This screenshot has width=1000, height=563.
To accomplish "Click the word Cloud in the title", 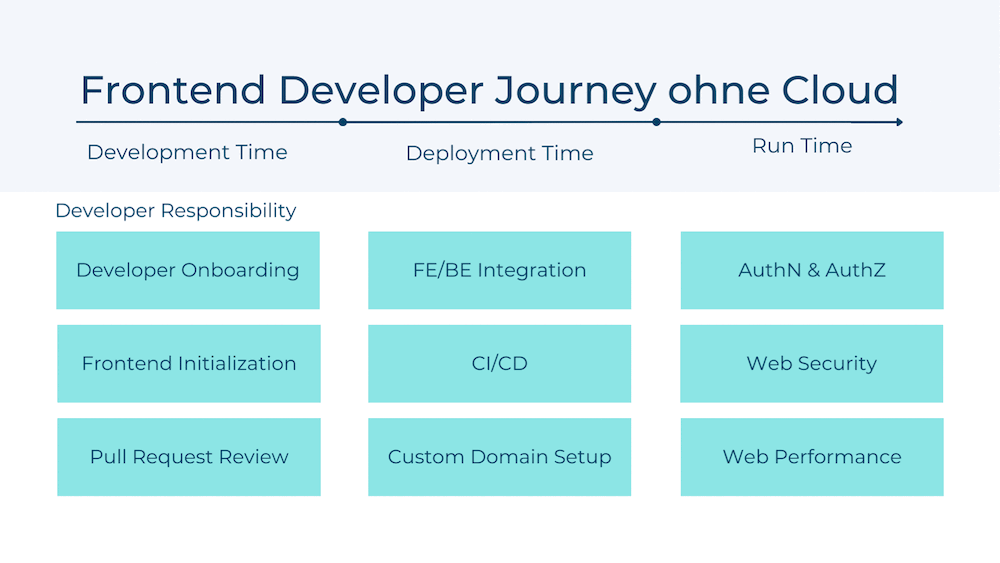I will pos(838,90).
